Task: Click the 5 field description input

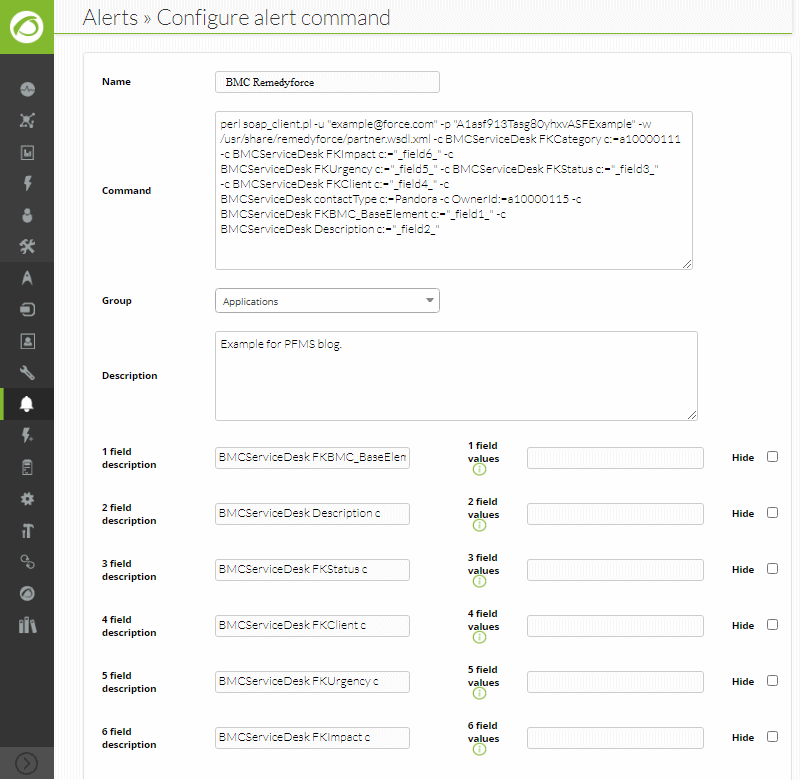Action: [x=312, y=682]
